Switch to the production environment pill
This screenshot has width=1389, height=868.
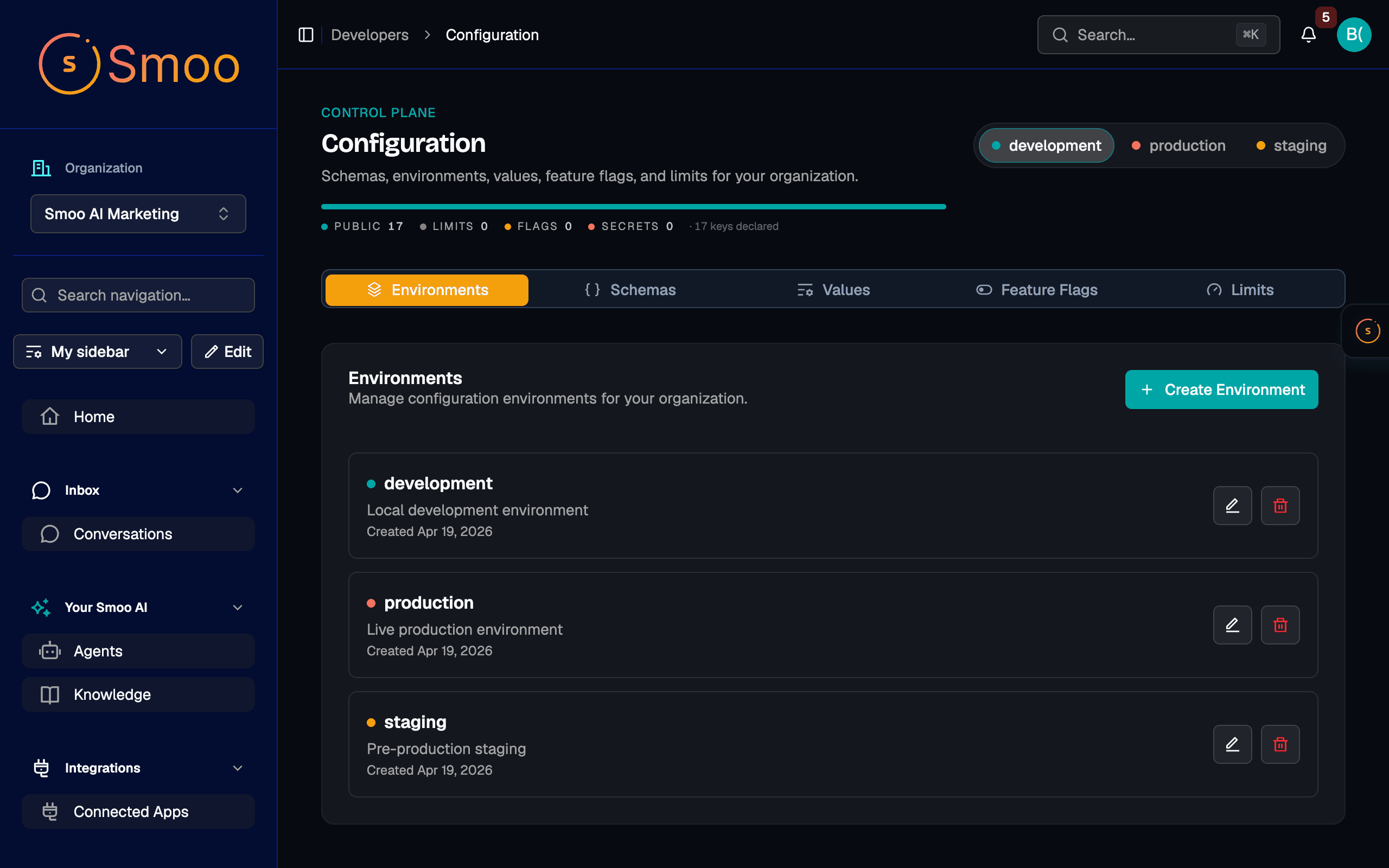(1178, 146)
